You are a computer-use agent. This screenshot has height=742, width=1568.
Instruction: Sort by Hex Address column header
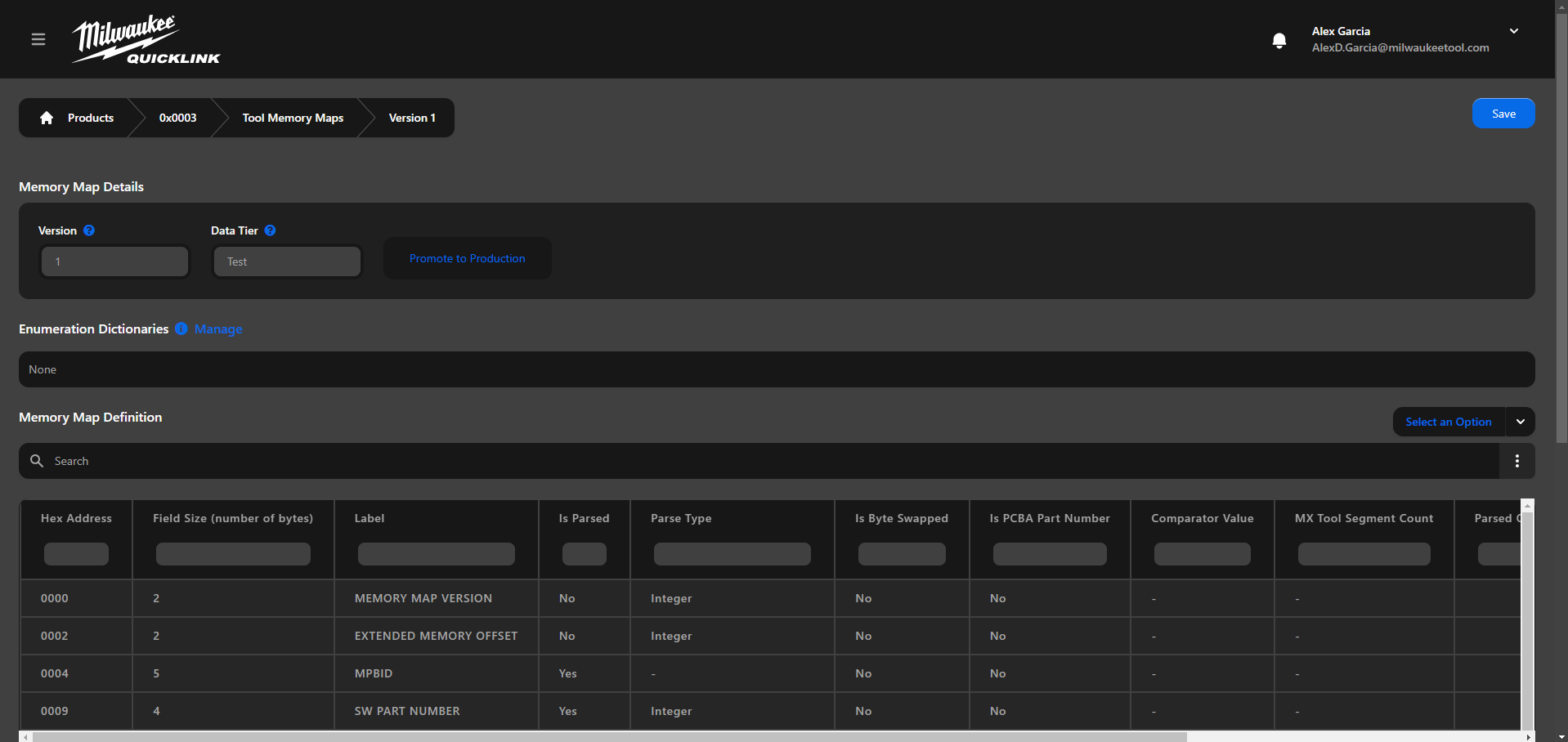pyautogui.click(x=76, y=518)
